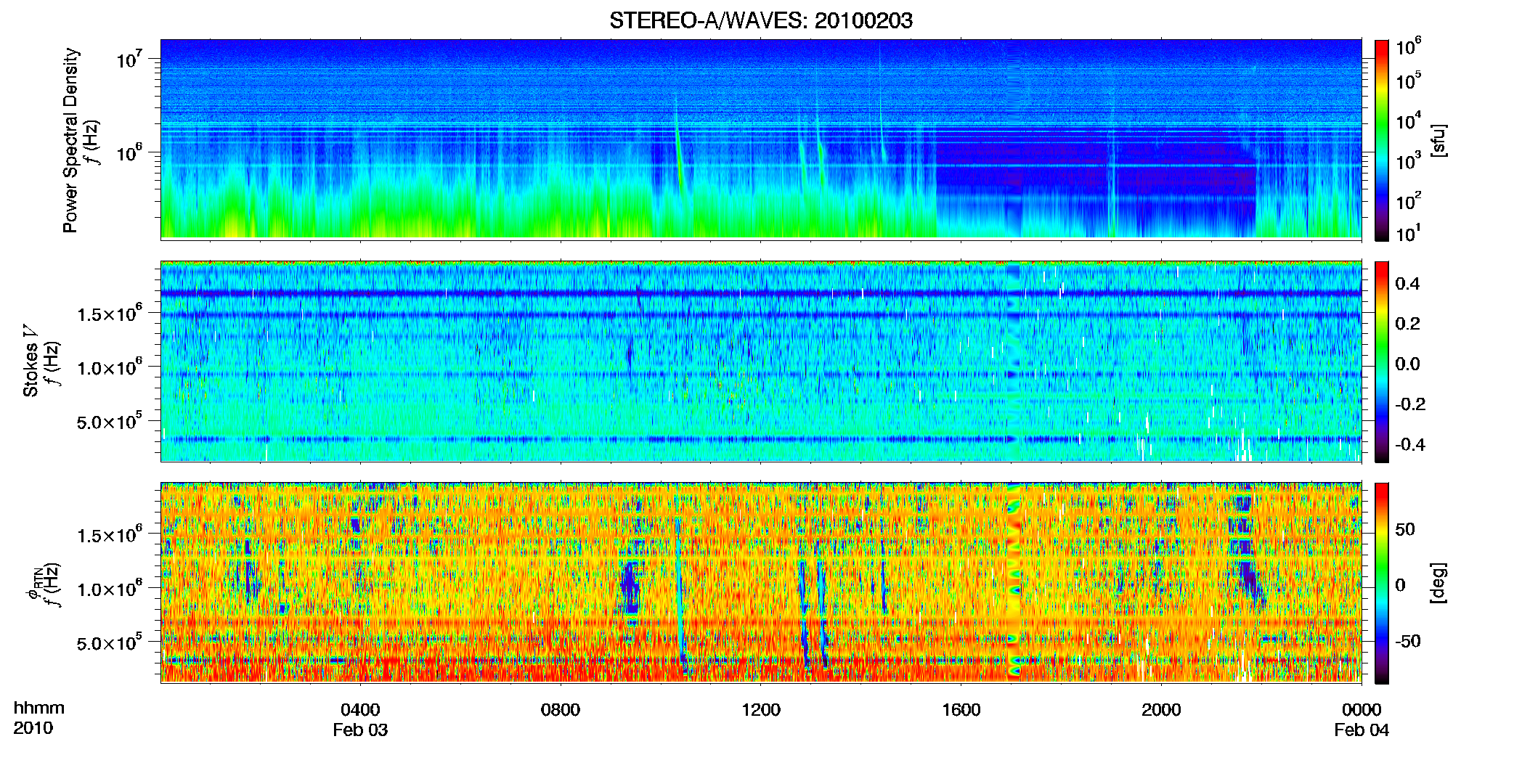Image resolution: width=1522 pixels, height=784 pixels.
Task: Click the Stokes V spectrogram panel
Action: (761, 361)
